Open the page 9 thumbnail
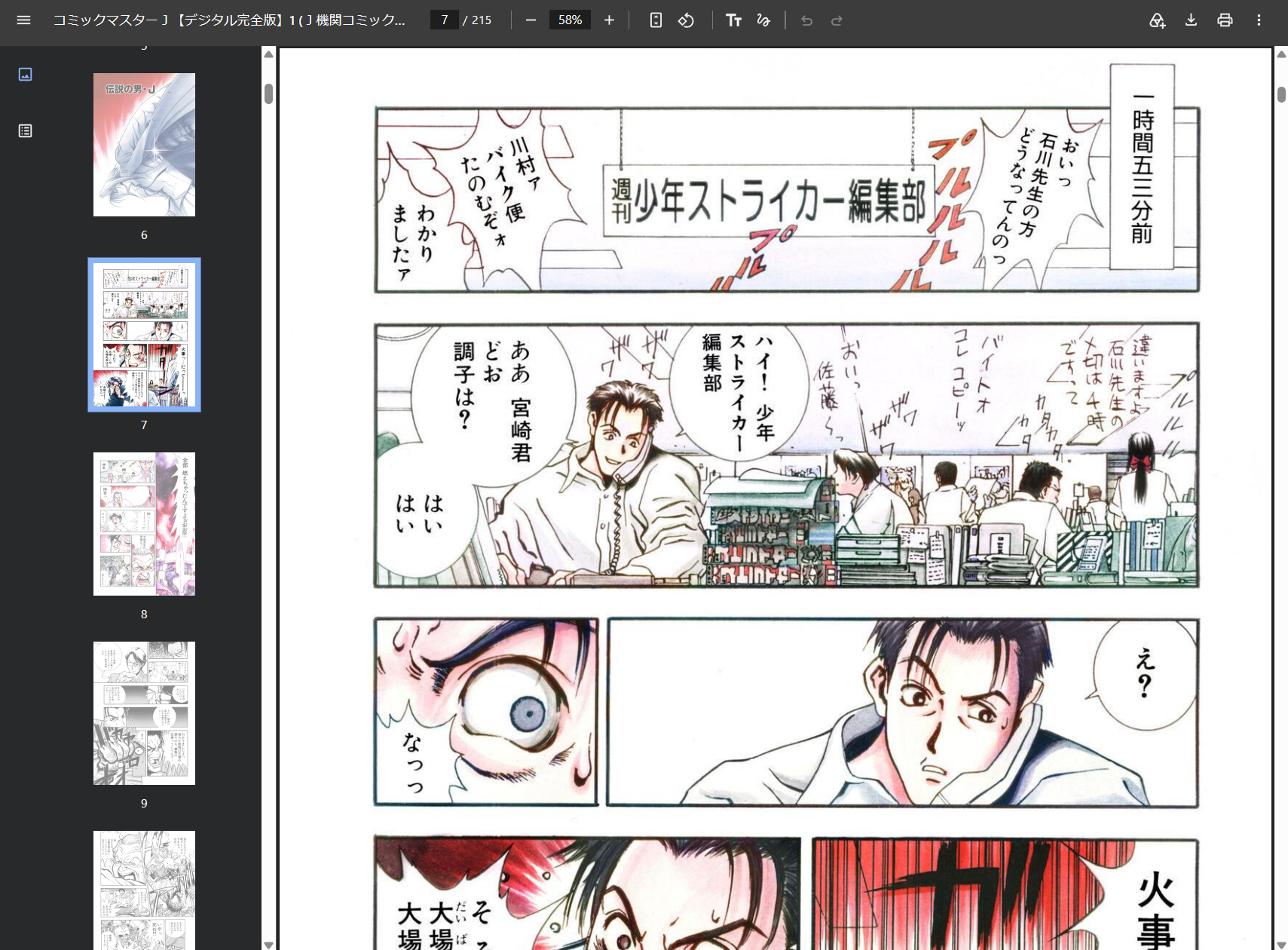1288x950 pixels. [144, 713]
